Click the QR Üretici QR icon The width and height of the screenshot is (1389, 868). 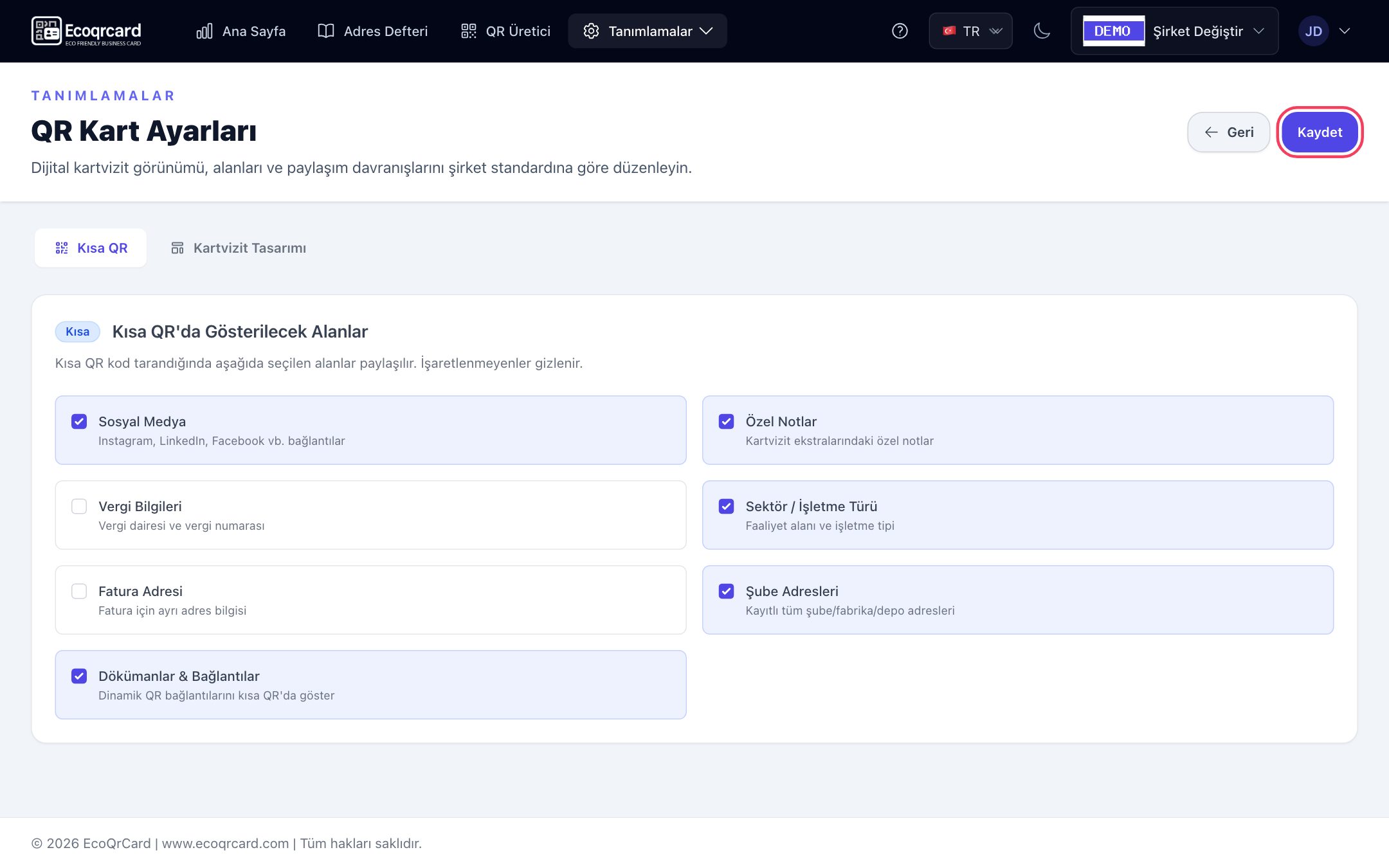coord(469,31)
